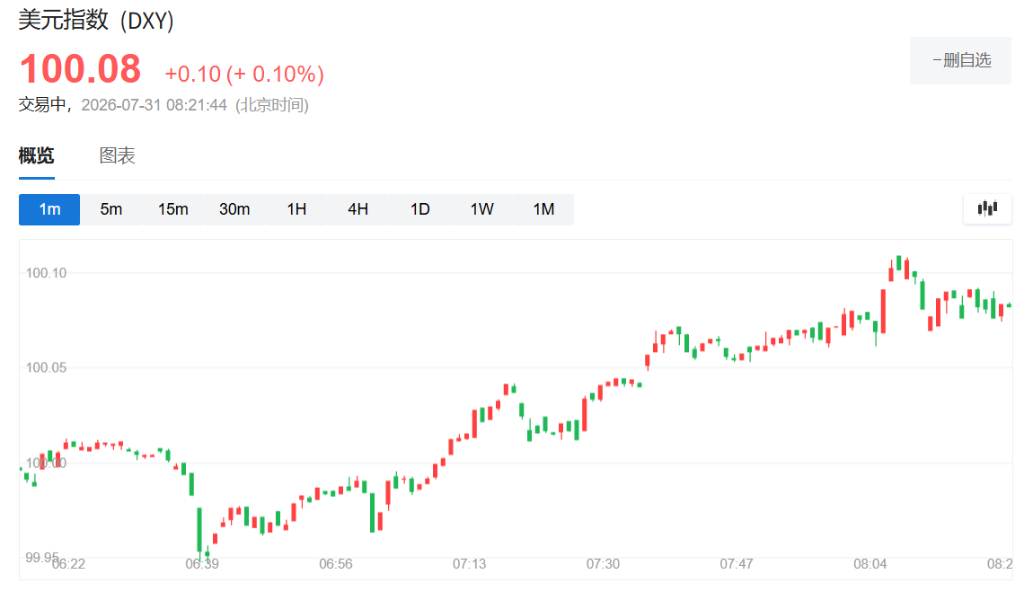The width and height of the screenshot is (1024, 591).
Task: Select the 4H interval
Action: pos(358,210)
